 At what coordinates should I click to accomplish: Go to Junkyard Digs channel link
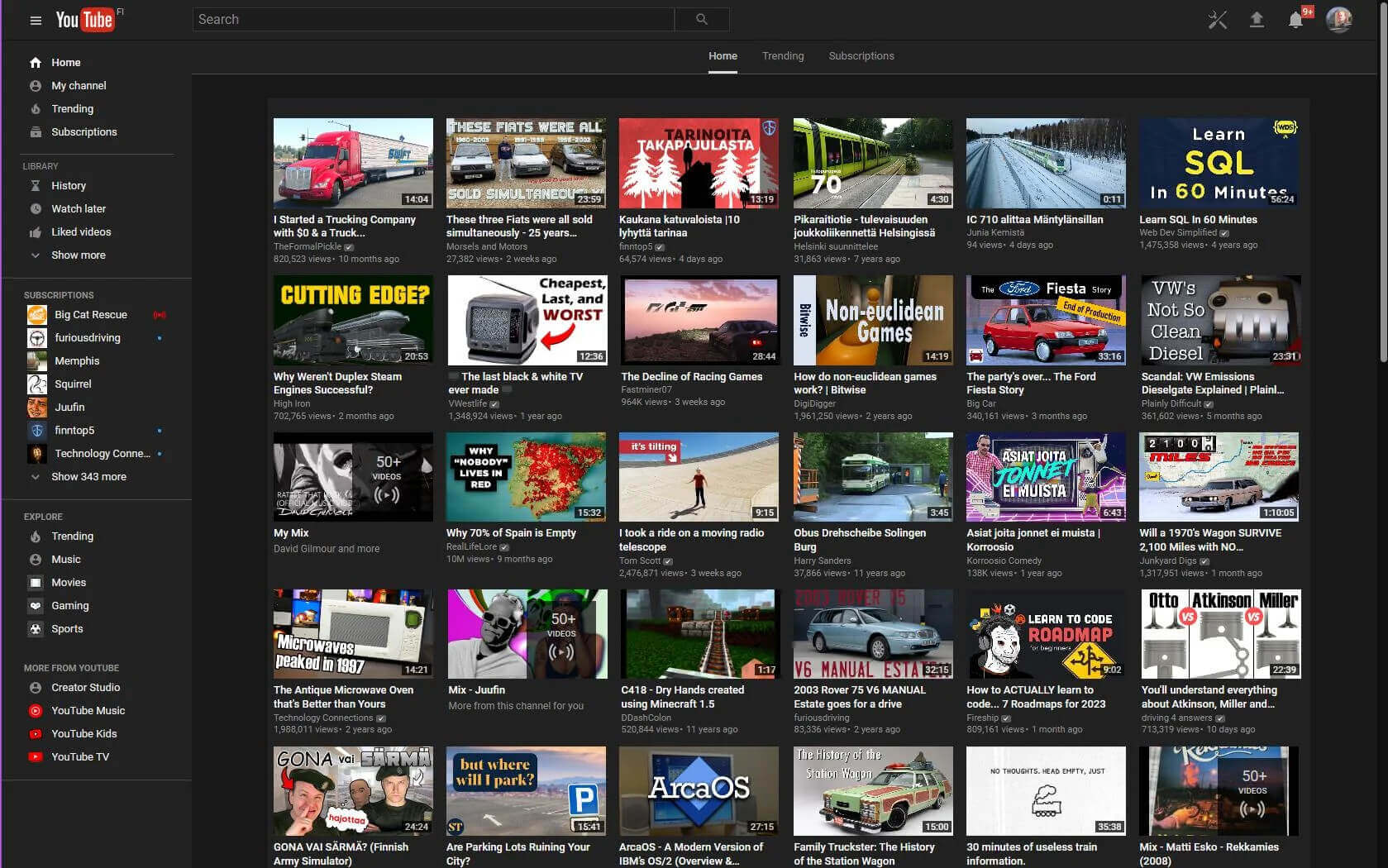(1168, 560)
